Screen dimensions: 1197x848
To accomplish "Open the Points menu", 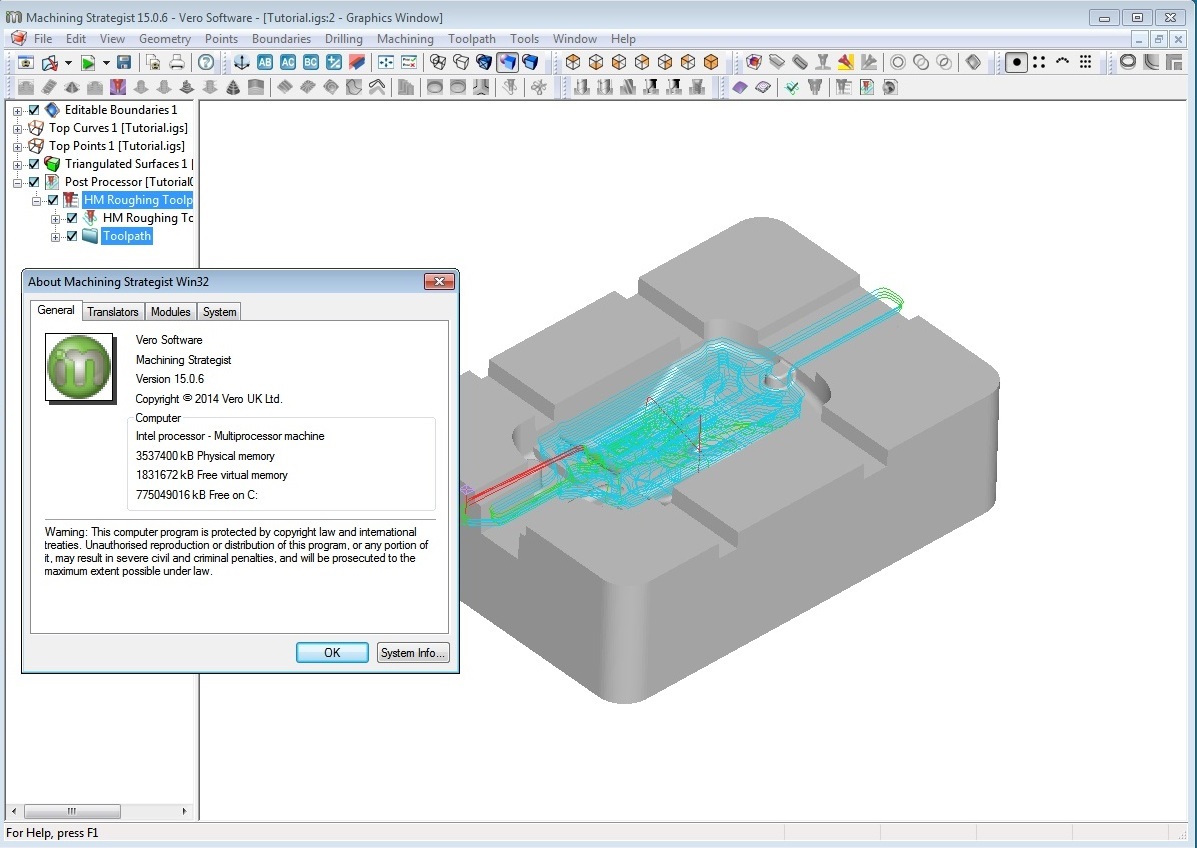I will pyautogui.click(x=221, y=39).
